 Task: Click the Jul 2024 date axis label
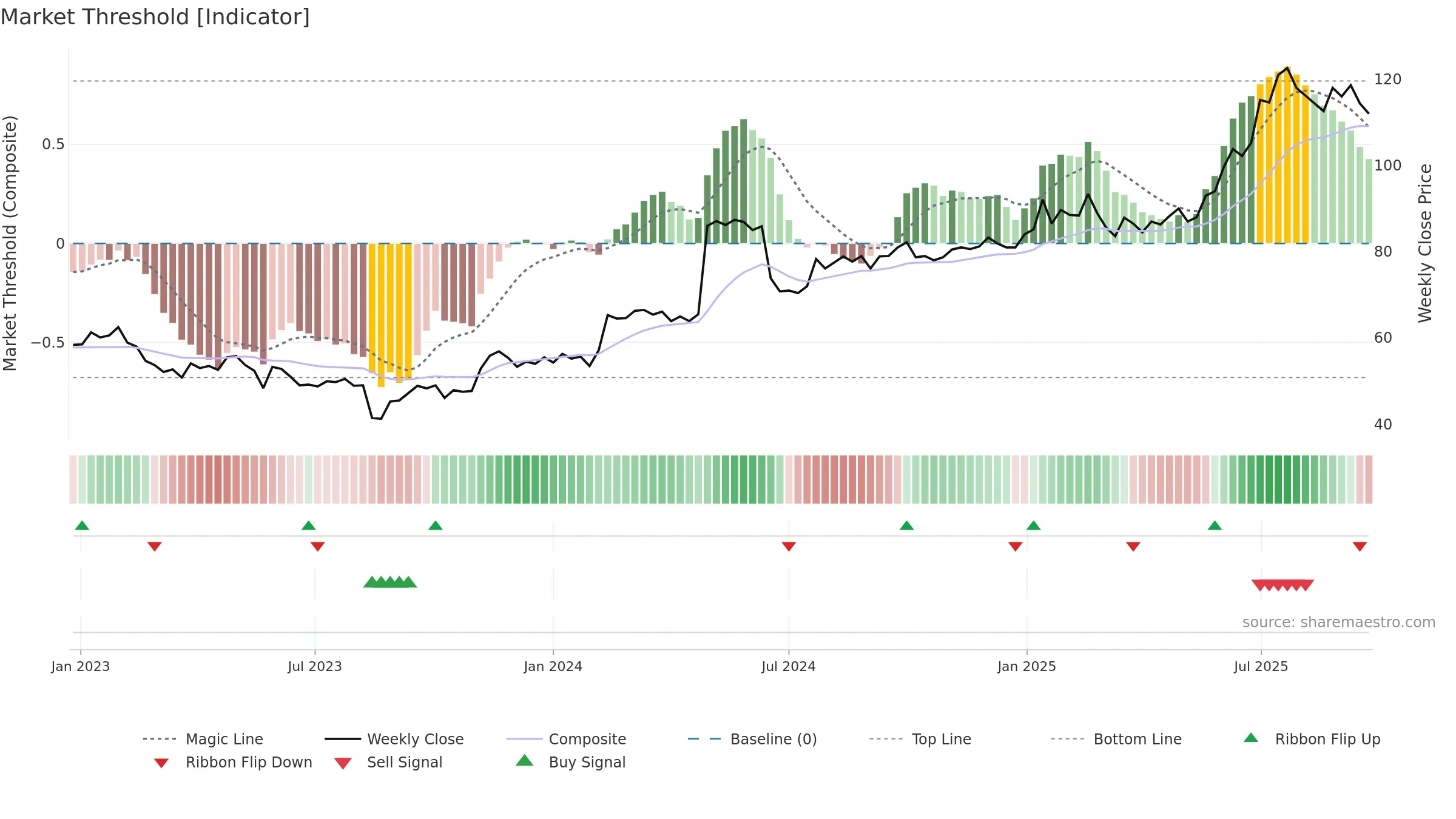[x=789, y=667]
